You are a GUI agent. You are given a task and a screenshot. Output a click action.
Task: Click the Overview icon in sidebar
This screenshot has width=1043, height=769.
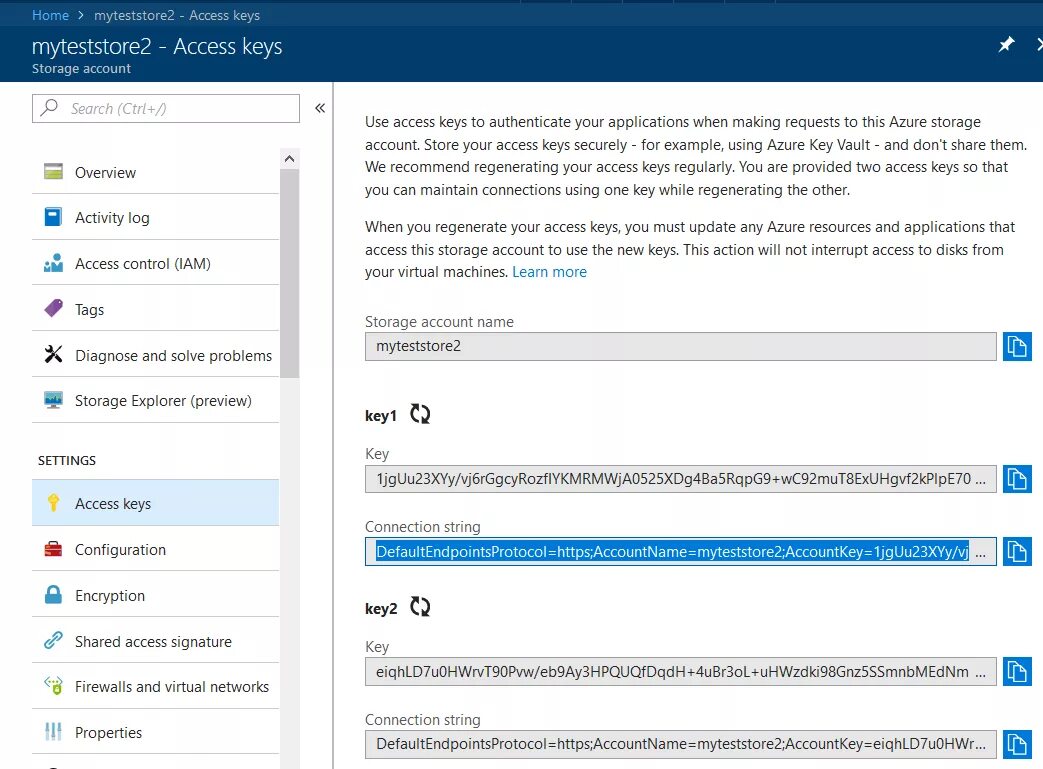pos(53,172)
